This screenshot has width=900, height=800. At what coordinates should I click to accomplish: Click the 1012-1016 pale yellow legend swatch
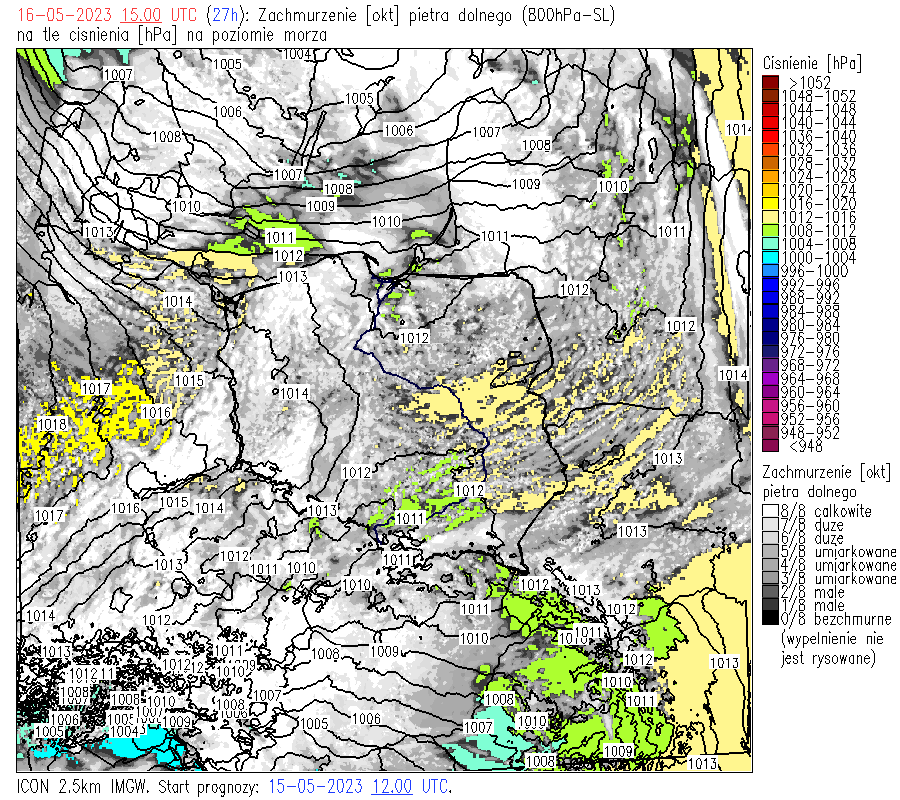pyautogui.click(x=770, y=217)
